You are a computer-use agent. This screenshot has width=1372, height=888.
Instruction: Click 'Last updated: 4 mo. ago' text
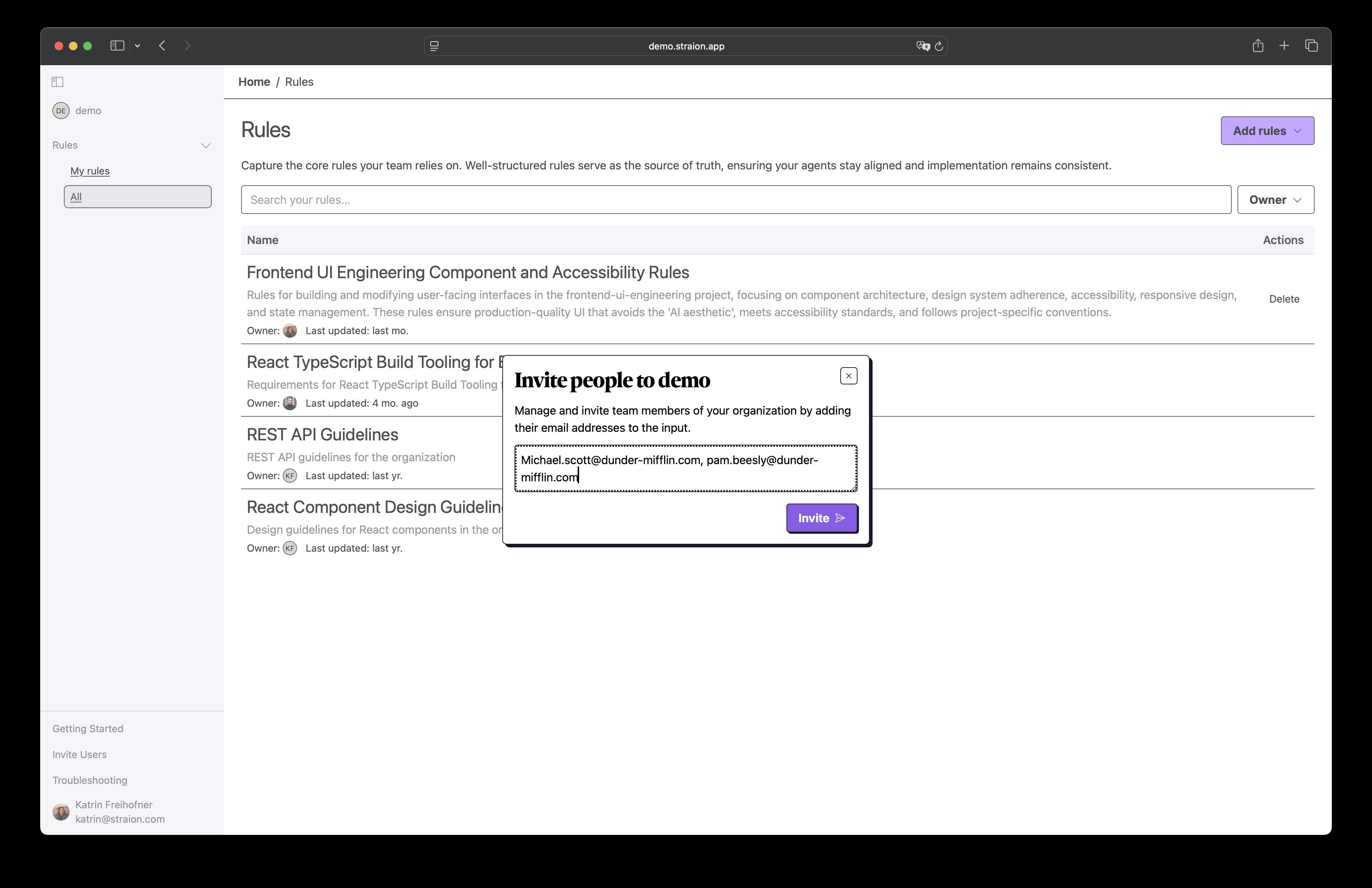pyautogui.click(x=362, y=403)
